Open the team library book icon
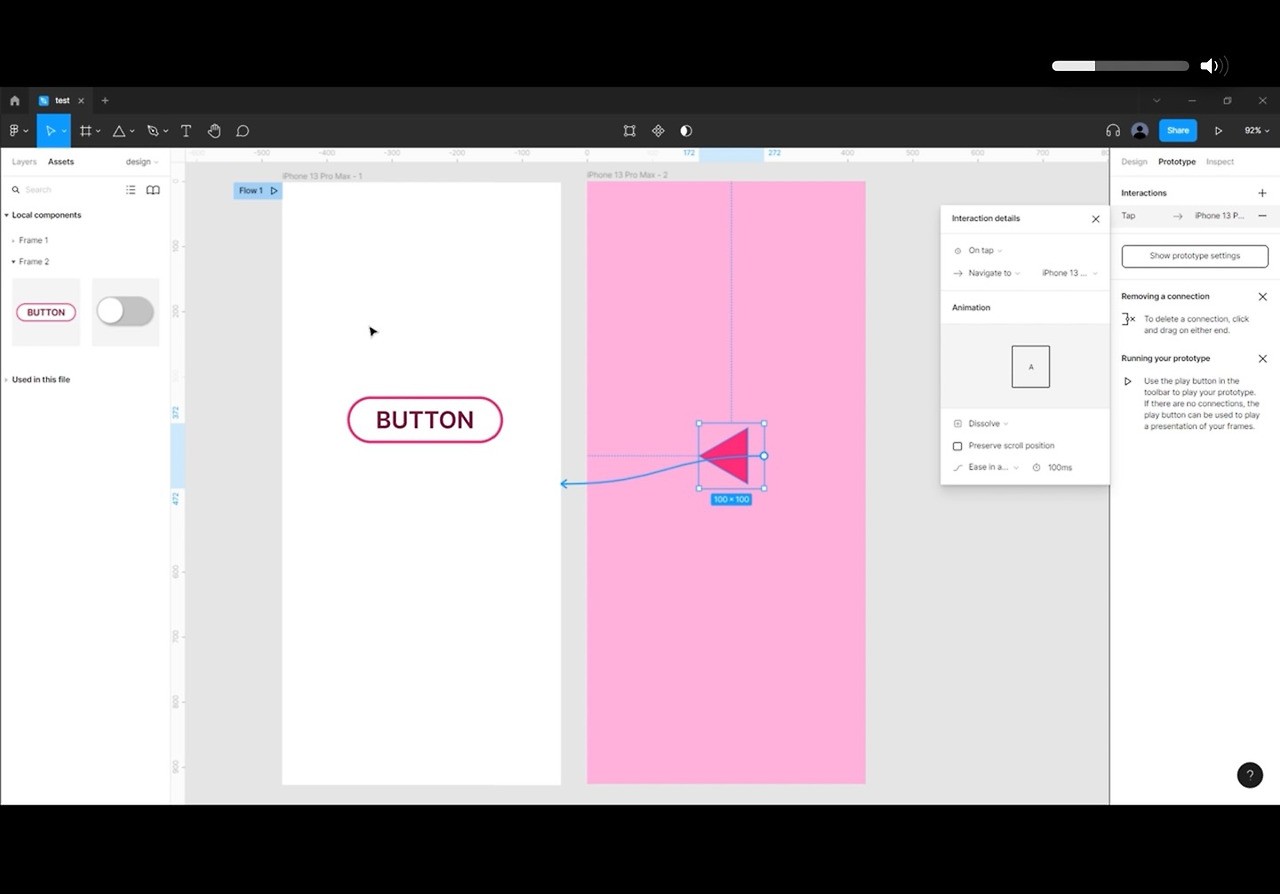Viewport: 1280px width, 894px height. coord(153,190)
